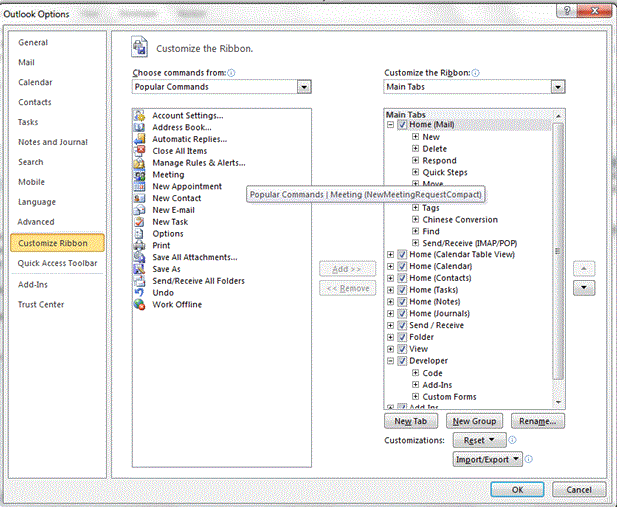Open the Import/Export dropdown button

point(488,459)
